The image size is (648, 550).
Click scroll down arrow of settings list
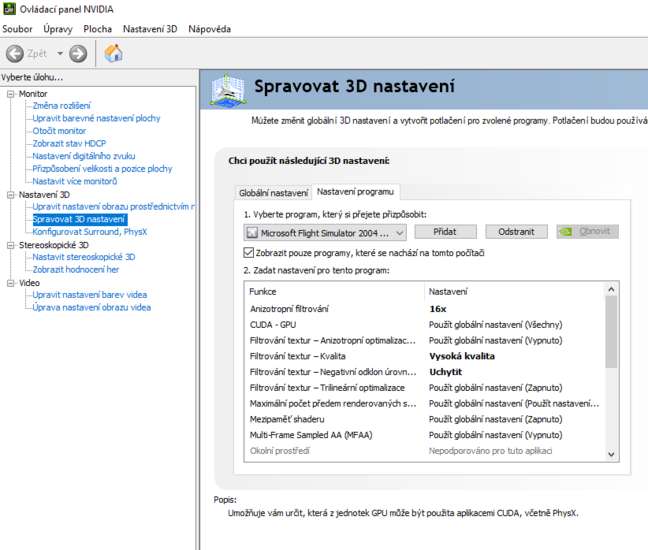pos(612,455)
